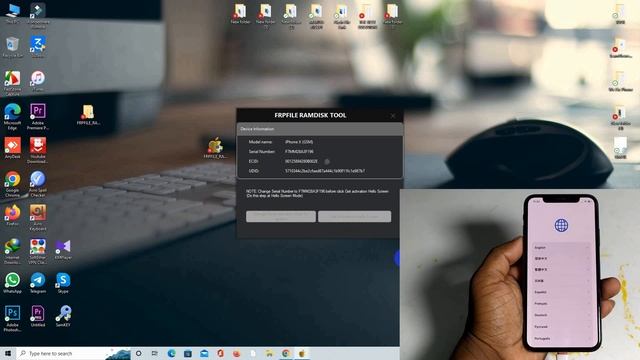640x360 pixels.
Task: Open This PC desktop icon
Action: (x=13, y=12)
